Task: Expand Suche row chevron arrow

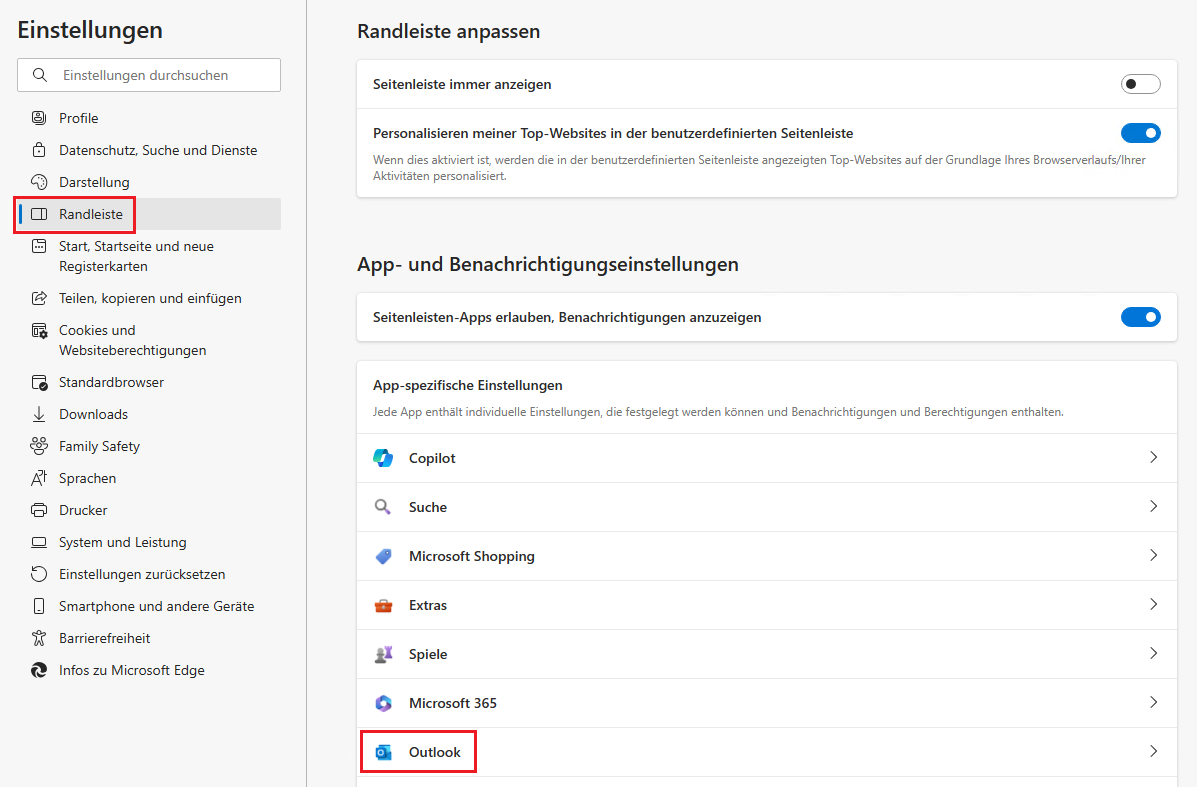Action: point(1153,506)
